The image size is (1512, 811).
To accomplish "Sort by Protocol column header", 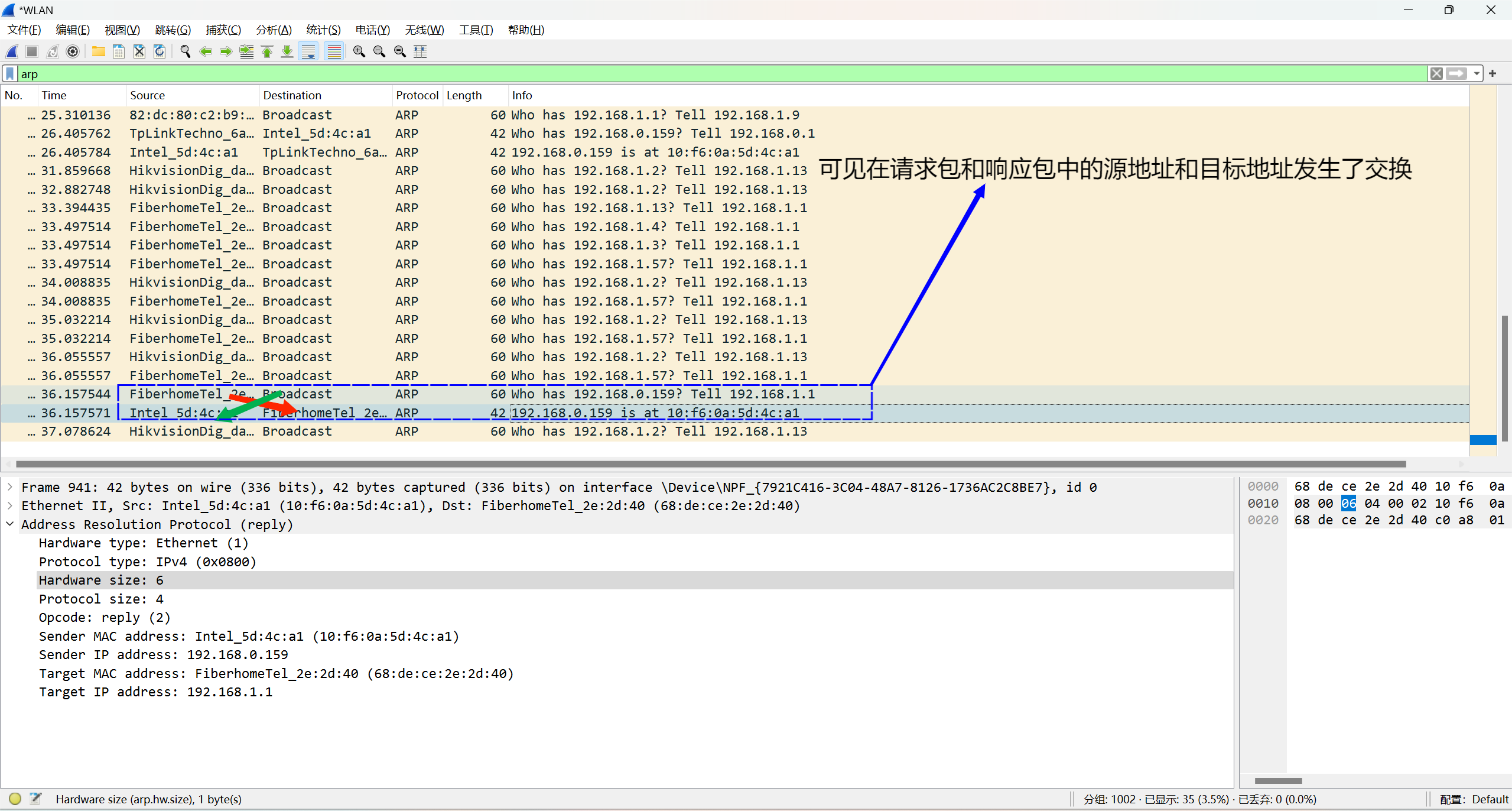I will (417, 95).
